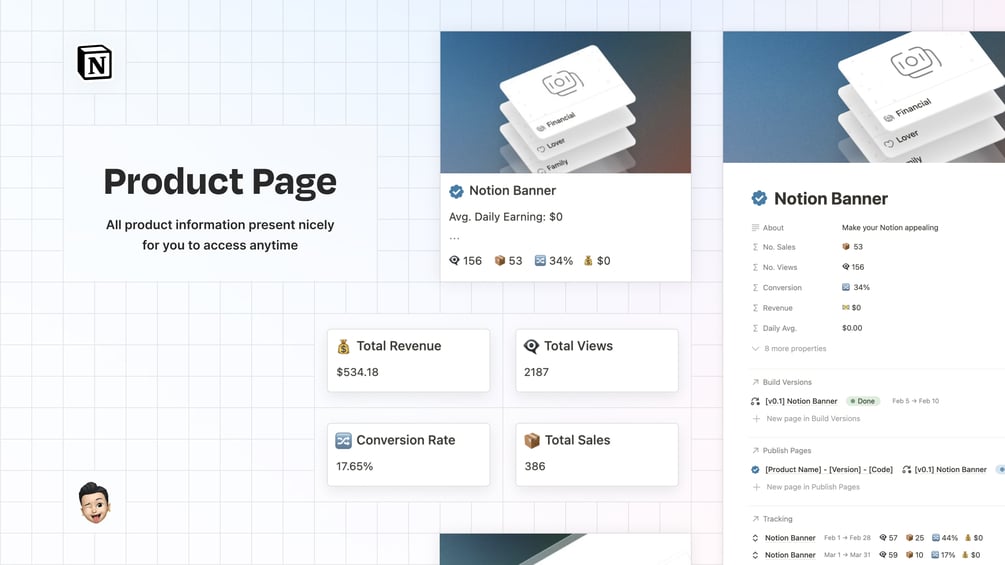Open the Notion Banner card title

(x=512, y=190)
